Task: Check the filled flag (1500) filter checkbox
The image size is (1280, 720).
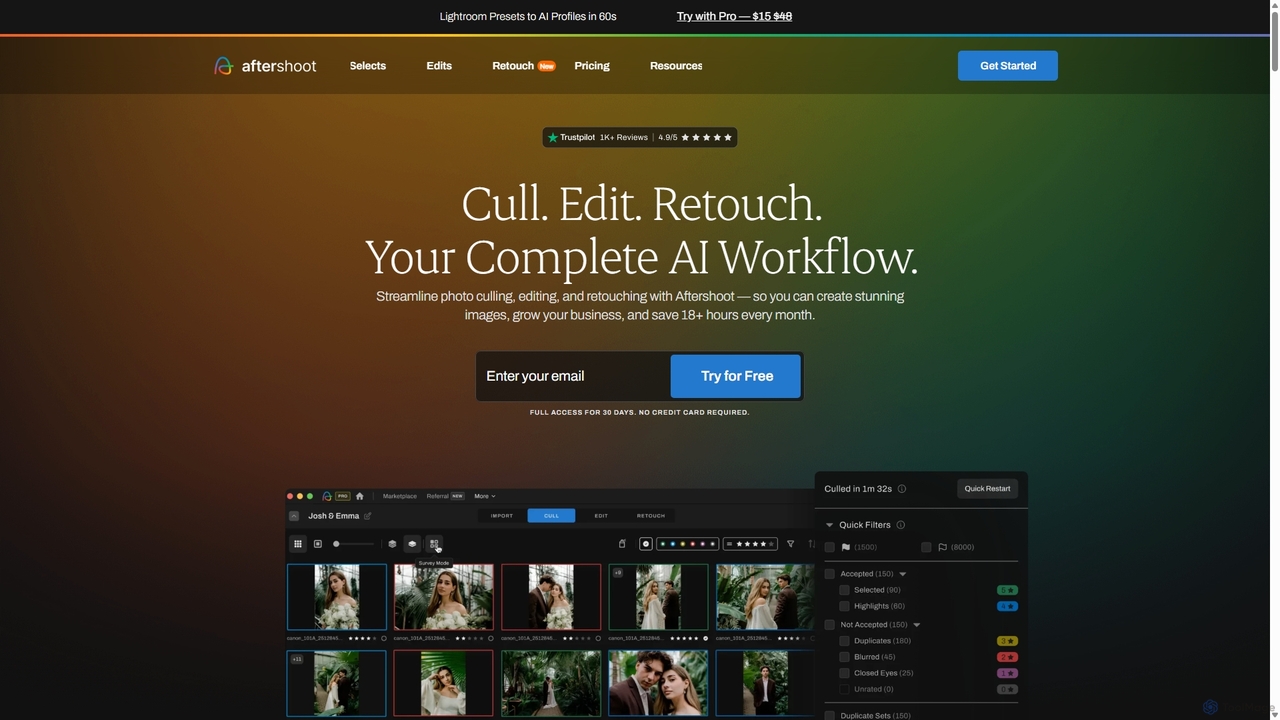Action: pyautogui.click(x=830, y=547)
